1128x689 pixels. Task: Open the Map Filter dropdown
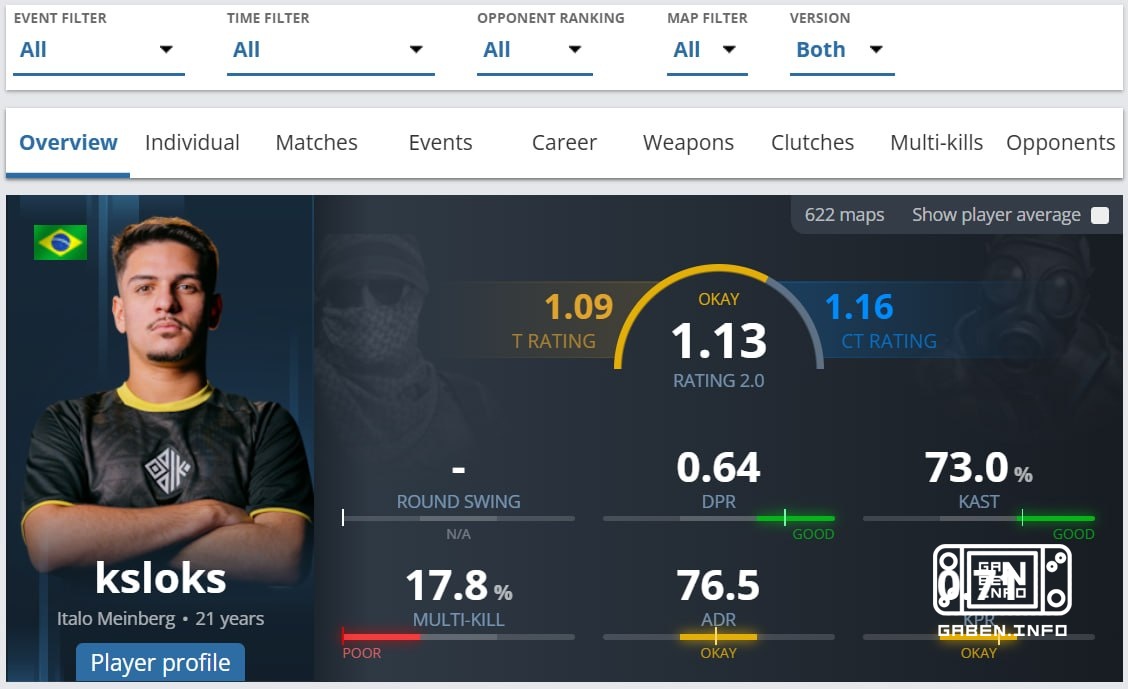tap(707, 50)
